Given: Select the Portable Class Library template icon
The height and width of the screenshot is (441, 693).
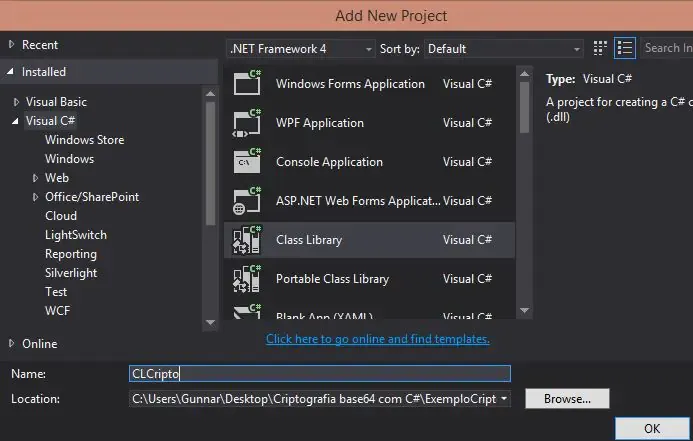Looking at the screenshot, I should (x=247, y=278).
